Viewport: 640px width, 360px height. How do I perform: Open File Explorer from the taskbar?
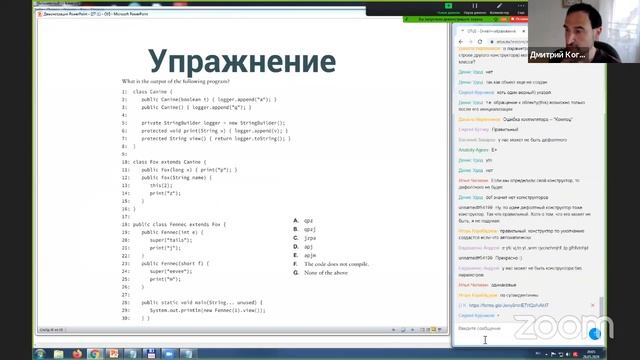(58, 353)
